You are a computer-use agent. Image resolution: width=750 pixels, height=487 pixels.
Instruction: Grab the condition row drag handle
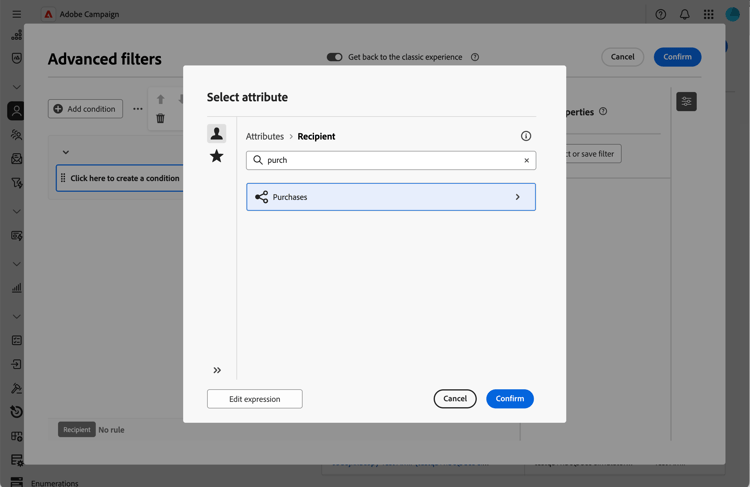(x=63, y=178)
